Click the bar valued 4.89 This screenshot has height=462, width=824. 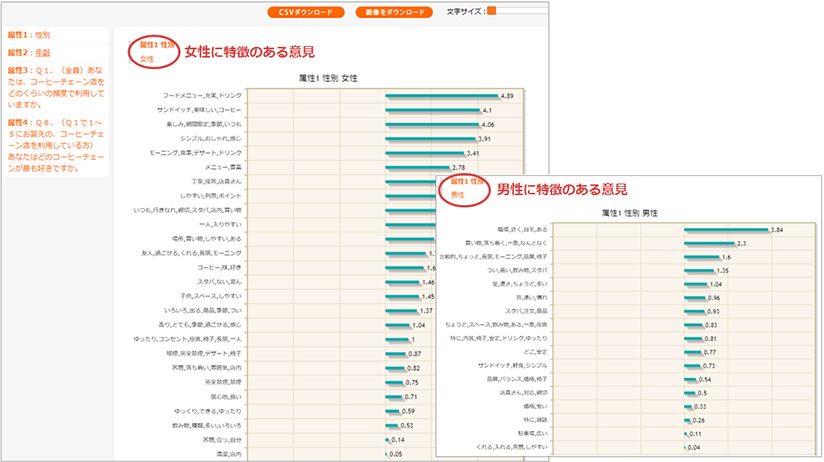(441, 96)
